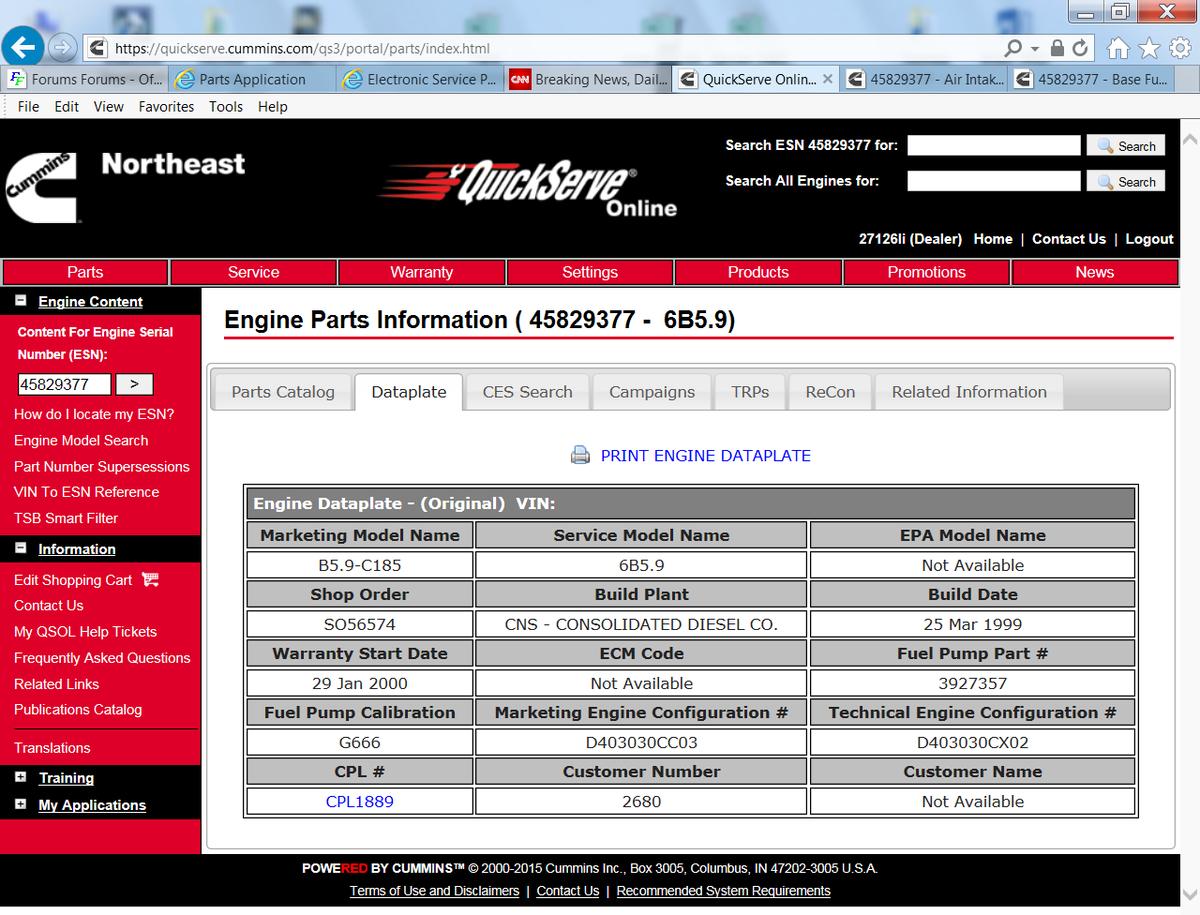The image size is (1200, 915).
Task: Switch to Forums browser tab
Action: [x=85, y=79]
